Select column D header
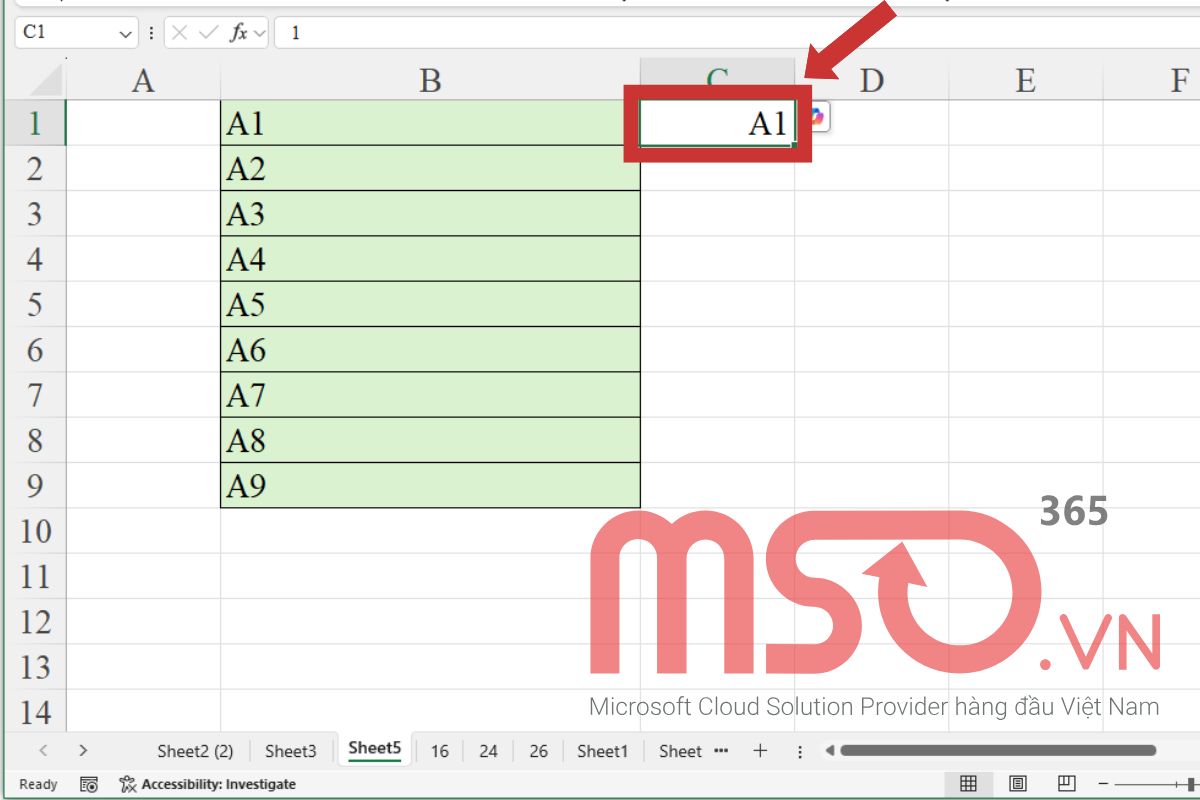Image resolution: width=1200 pixels, height=800 pixels. [872, 80]
